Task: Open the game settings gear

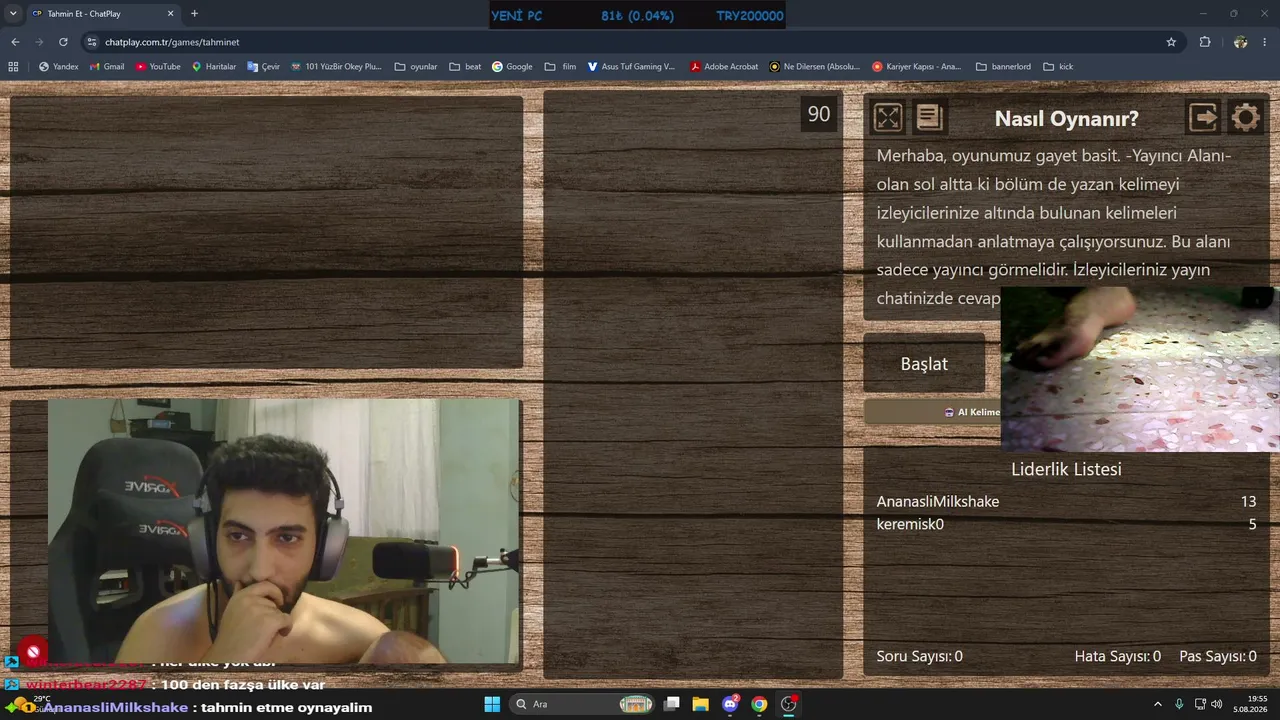Action: pos(1246,118)
